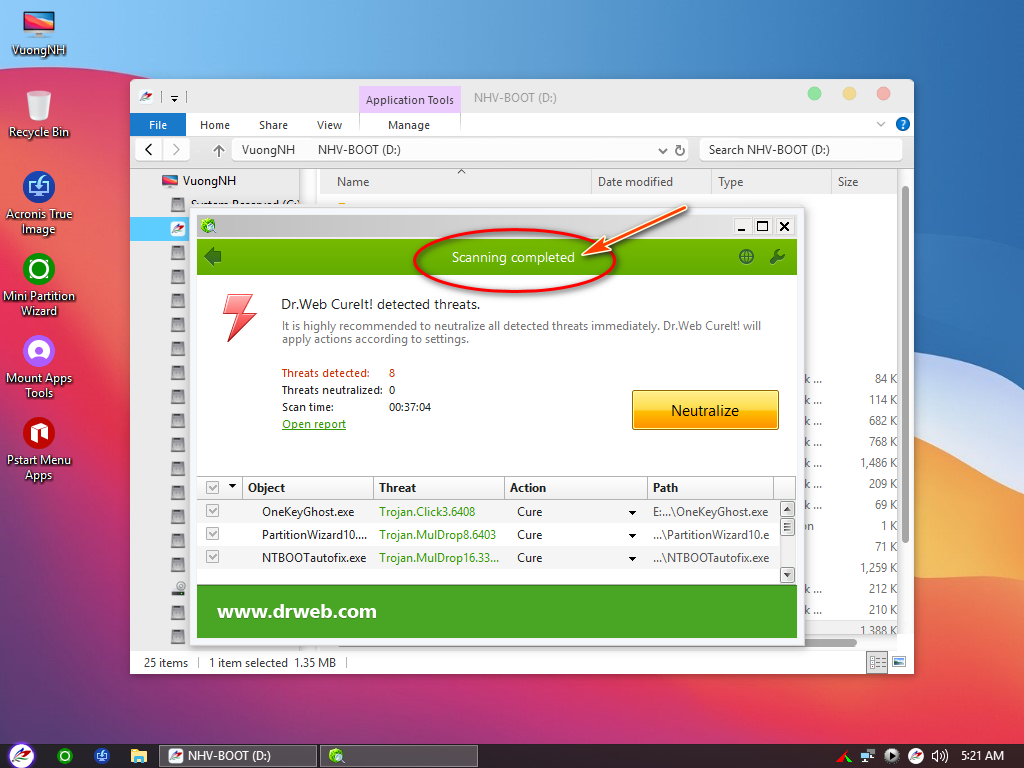Viewport: 1024px width, 768px height.
Task: Click the Explorer vertical scrollbar
Action: tap(905, 363)
